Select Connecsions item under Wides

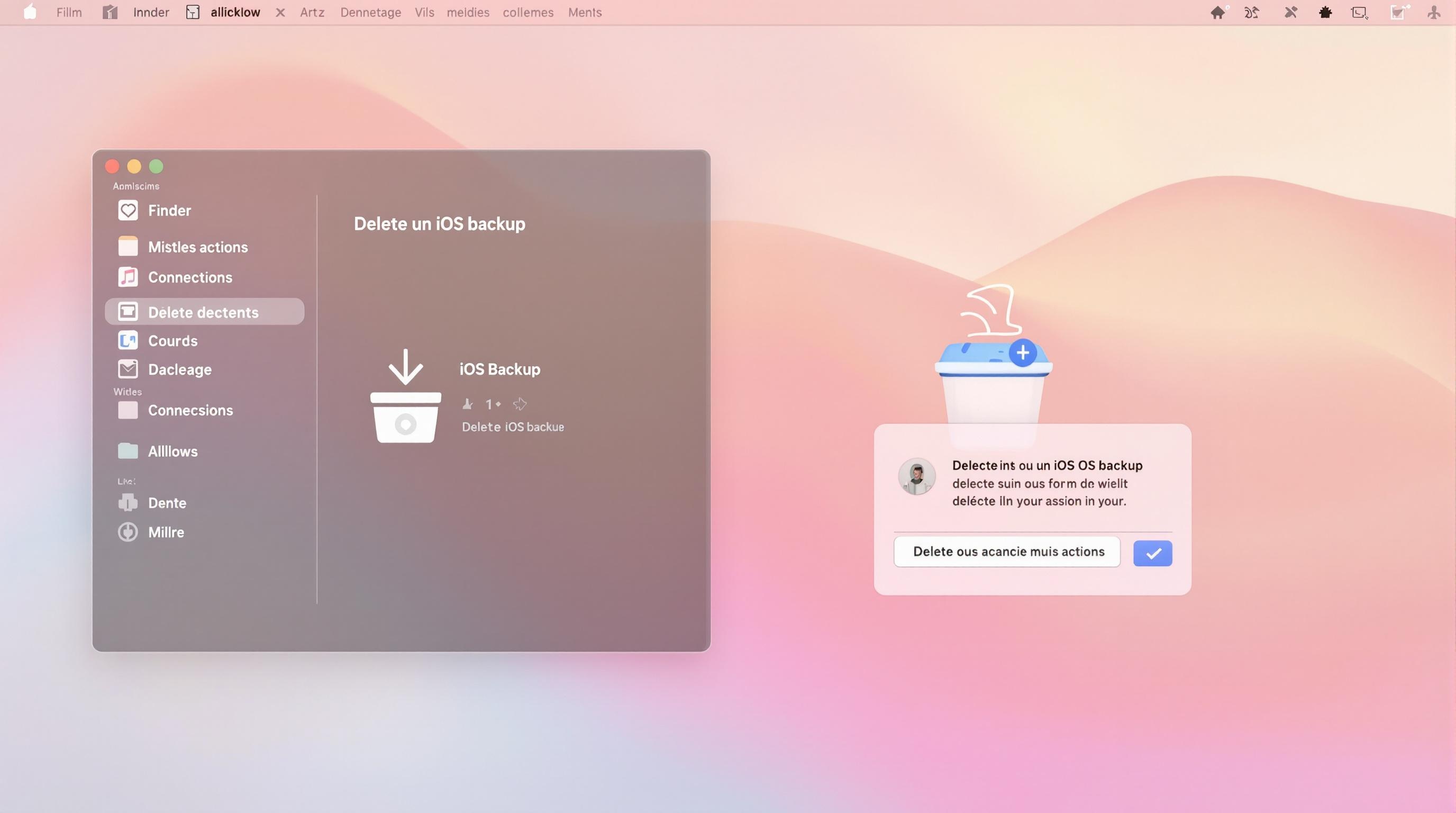click(x=190, y=410)
